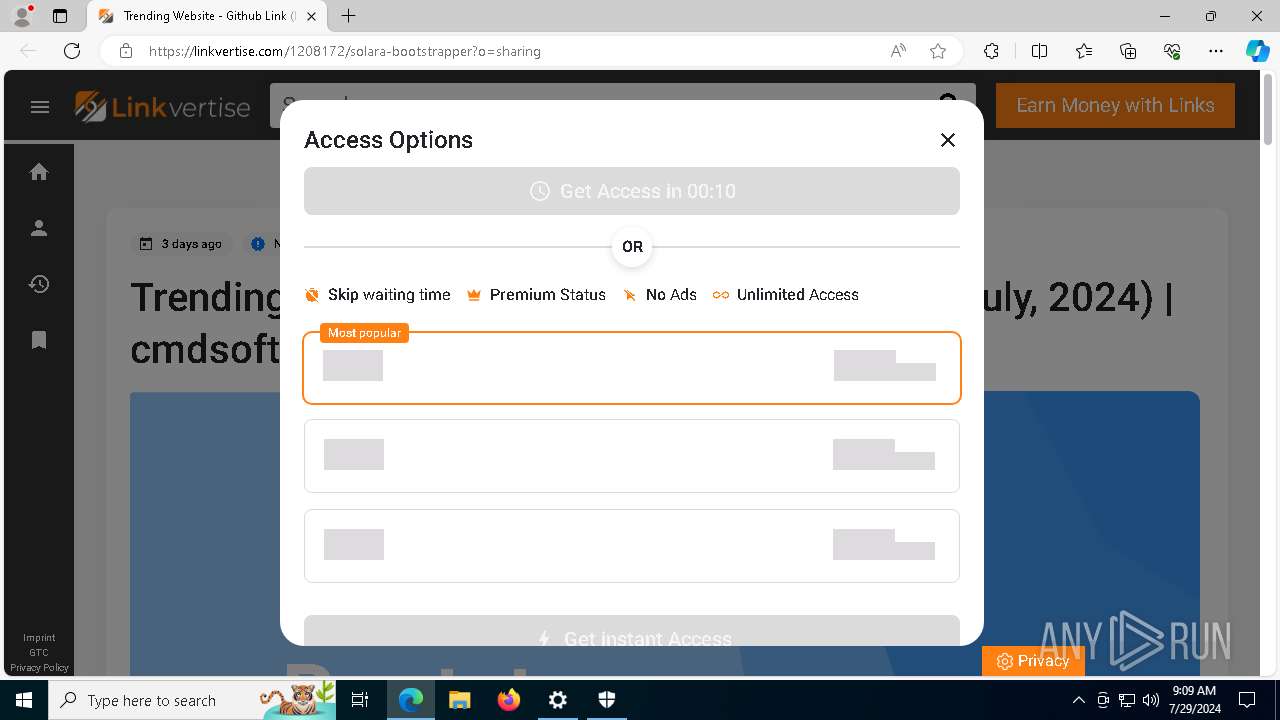Launch Firefox from taskbar

(x=508, y=700)
